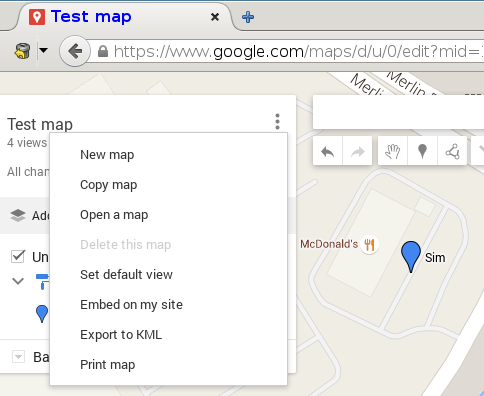
Task: Click the Test map title text
Action: pyautogui.click(x=40, y=124)
